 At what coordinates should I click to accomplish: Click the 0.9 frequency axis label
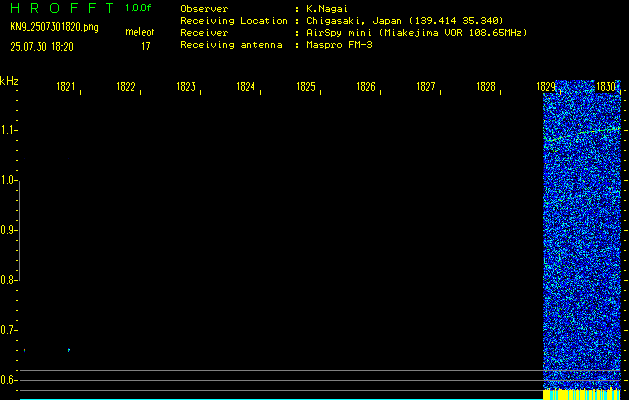[8, 230]
